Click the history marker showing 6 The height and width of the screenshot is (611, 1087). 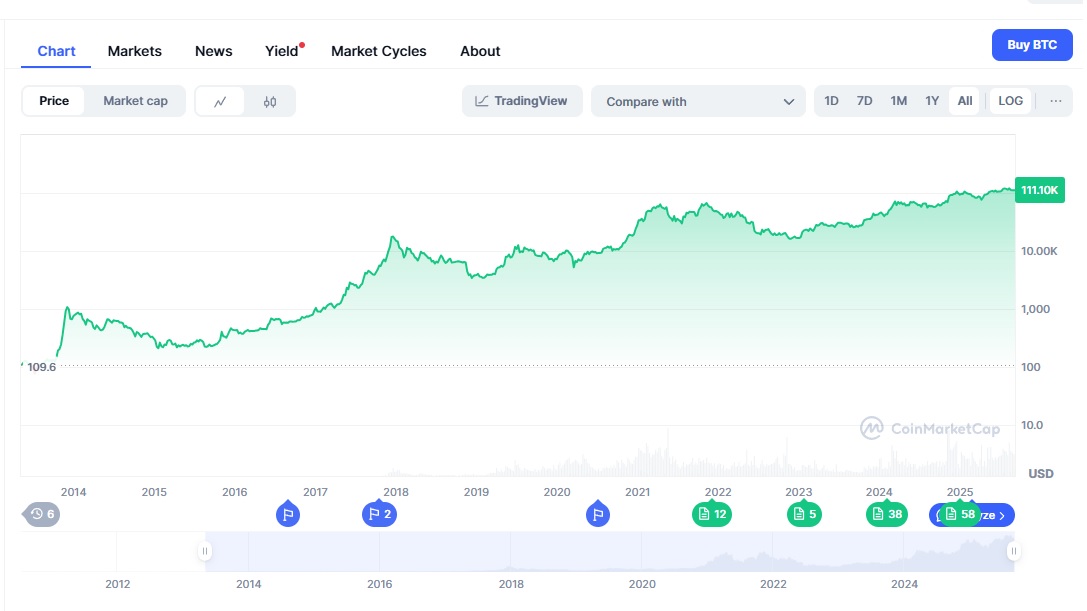[42, 514]
